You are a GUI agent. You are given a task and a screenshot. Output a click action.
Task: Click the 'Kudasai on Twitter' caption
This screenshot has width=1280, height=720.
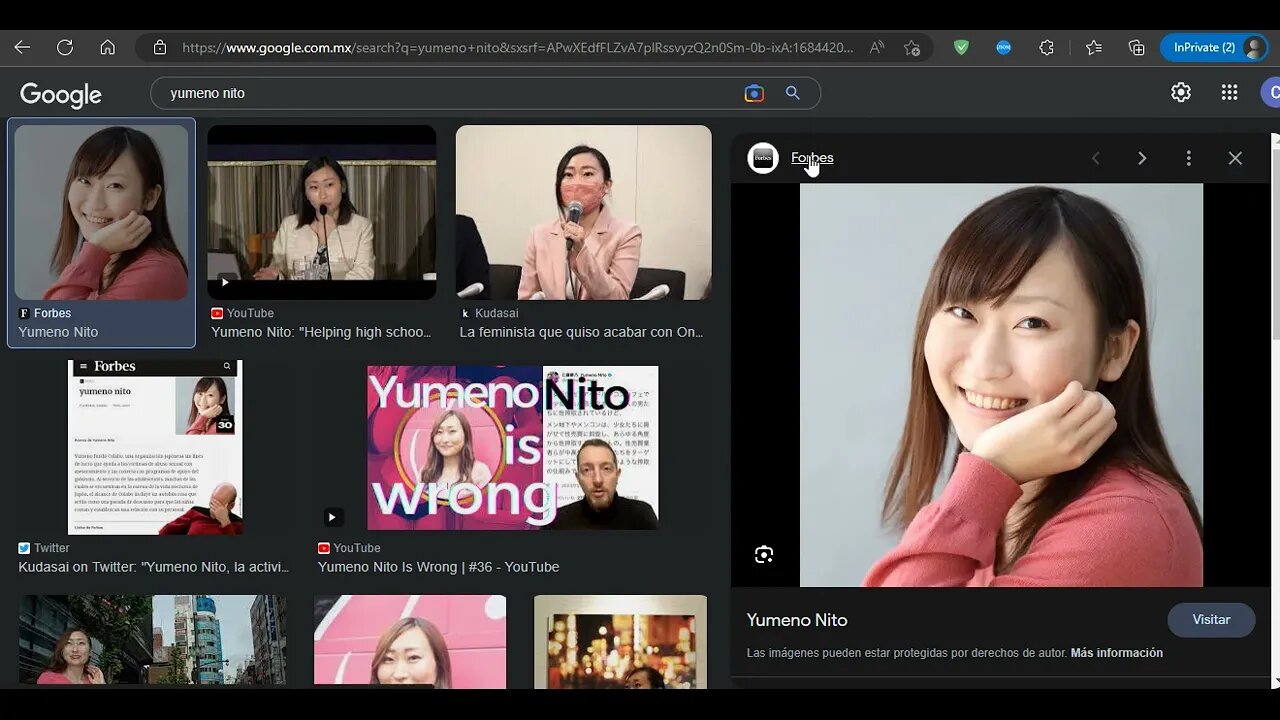pos(154,567)
